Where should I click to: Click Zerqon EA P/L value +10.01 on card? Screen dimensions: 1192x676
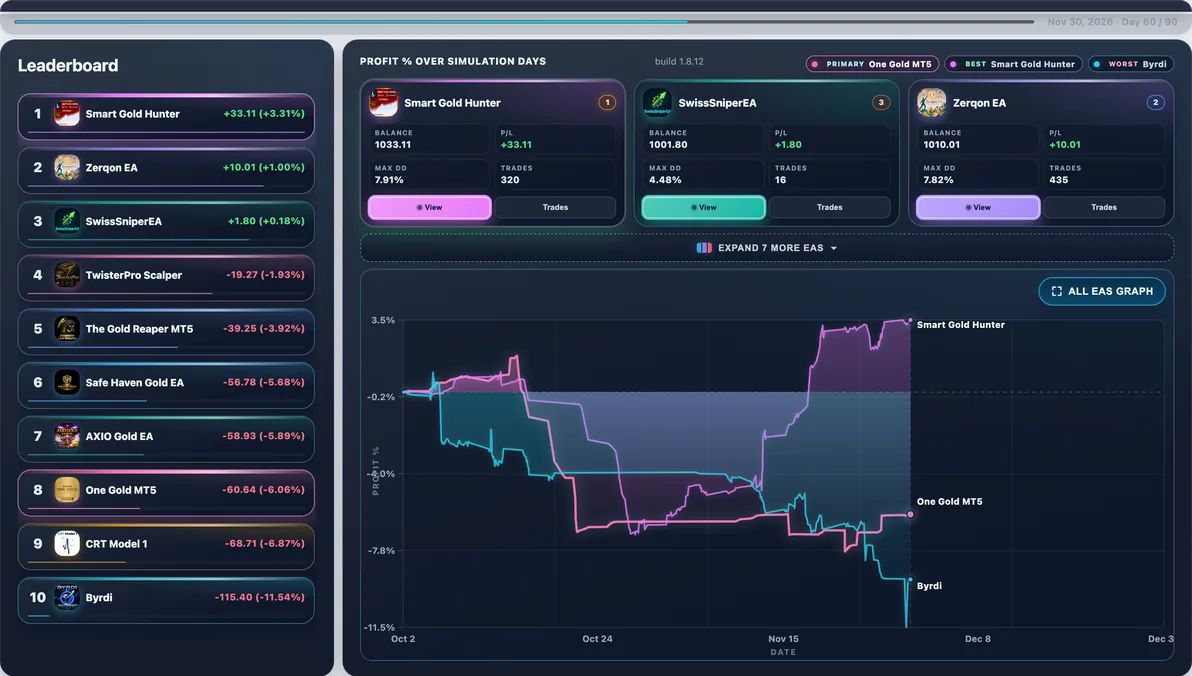pos(1064,144)
